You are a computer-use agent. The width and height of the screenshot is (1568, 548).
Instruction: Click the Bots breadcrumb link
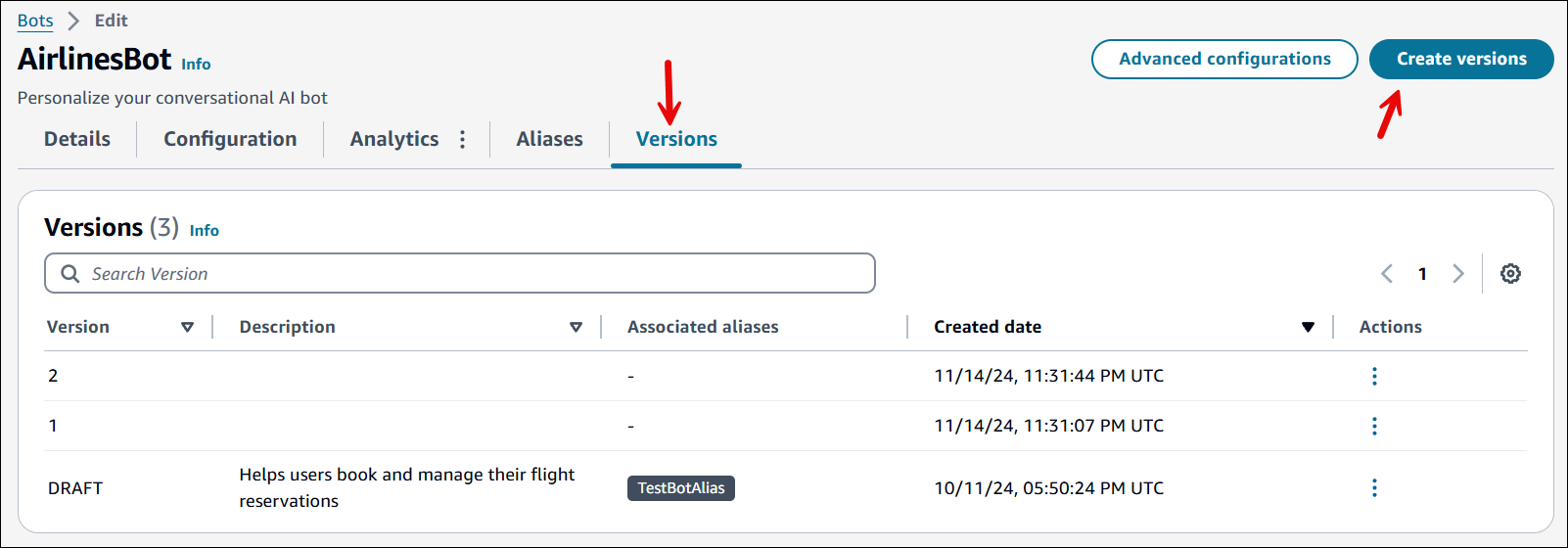[35, 21]
